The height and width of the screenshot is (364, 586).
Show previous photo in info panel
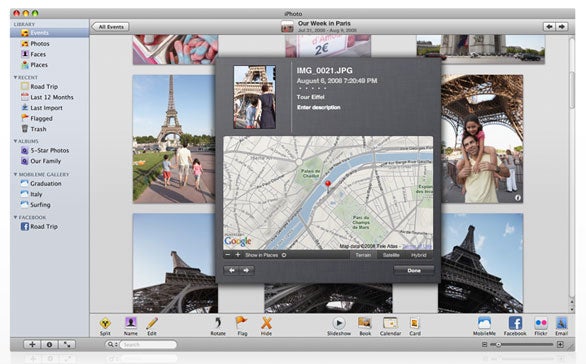point(232,270)
